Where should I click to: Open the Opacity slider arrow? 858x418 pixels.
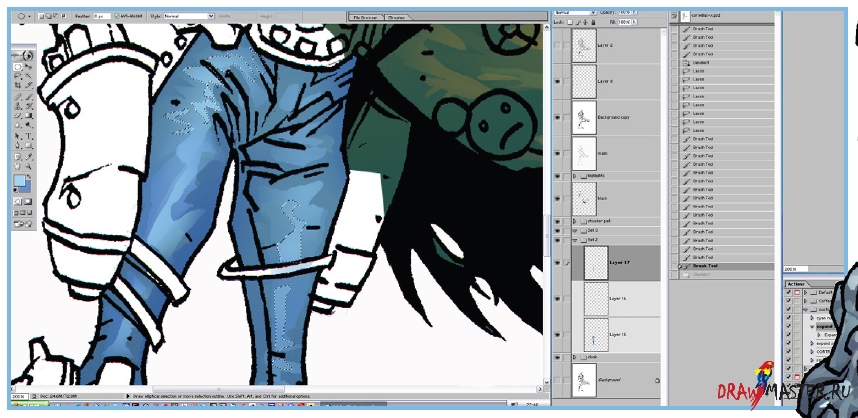point(634,13)
